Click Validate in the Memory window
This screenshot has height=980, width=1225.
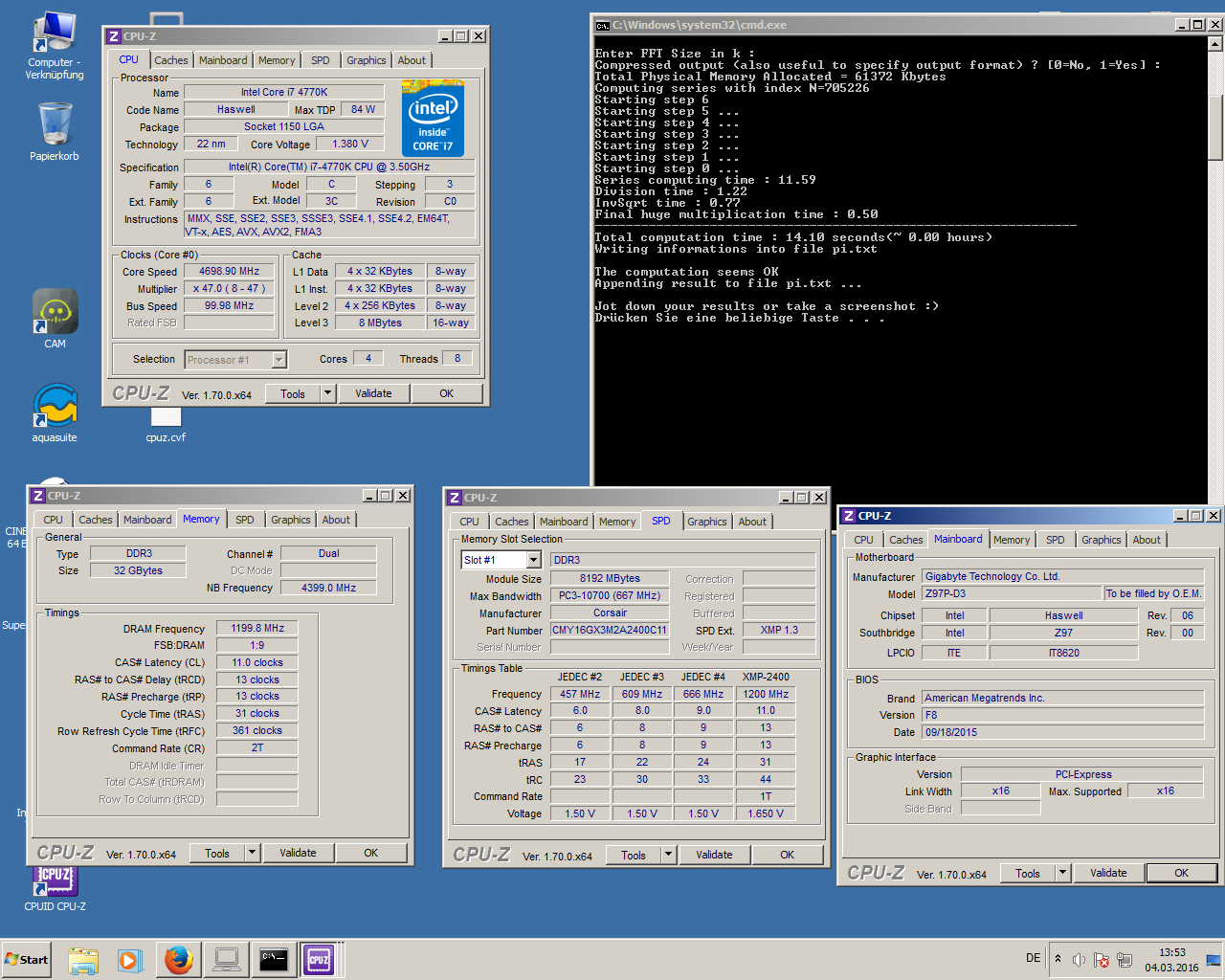pyautogui.click(x=298, y=853)
